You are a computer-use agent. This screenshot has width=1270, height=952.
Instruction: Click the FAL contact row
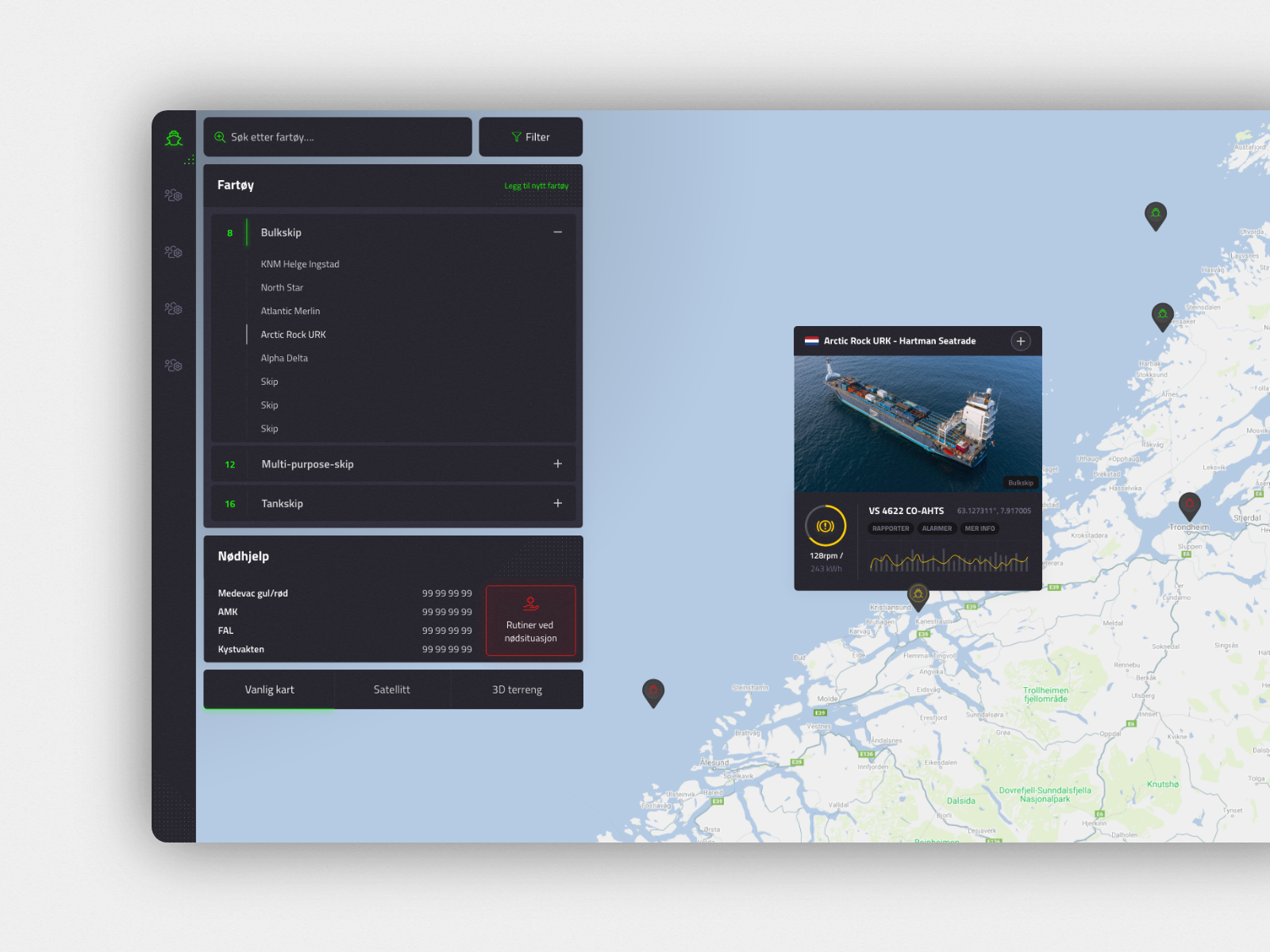[344, 631]
